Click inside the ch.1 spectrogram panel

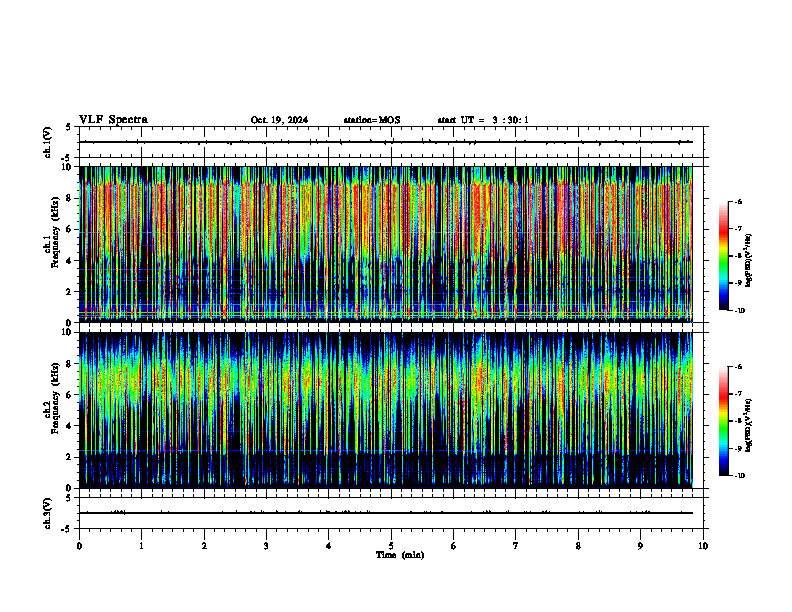coord(386,244)
